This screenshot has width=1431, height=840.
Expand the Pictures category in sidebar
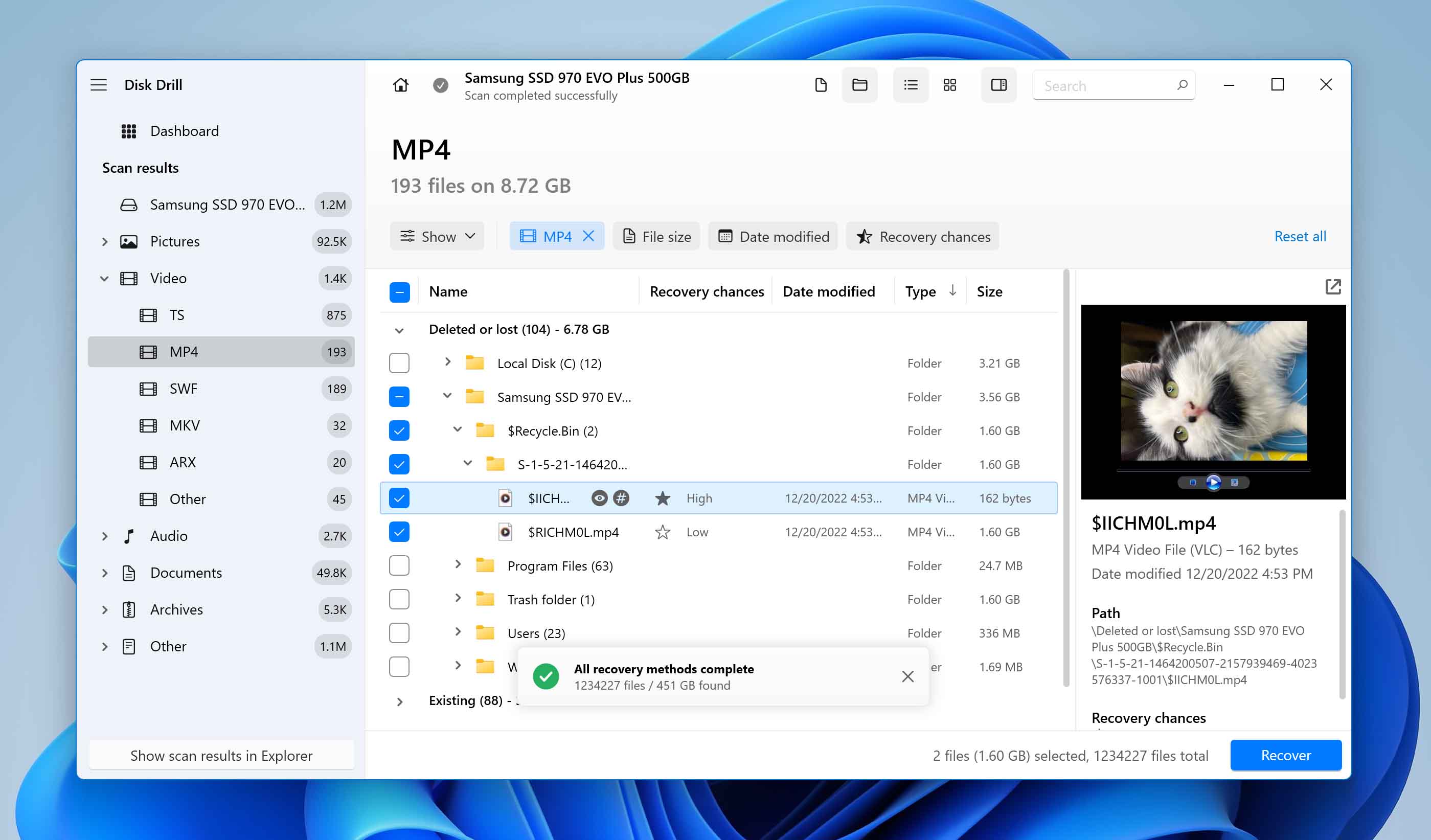(104, 241)
